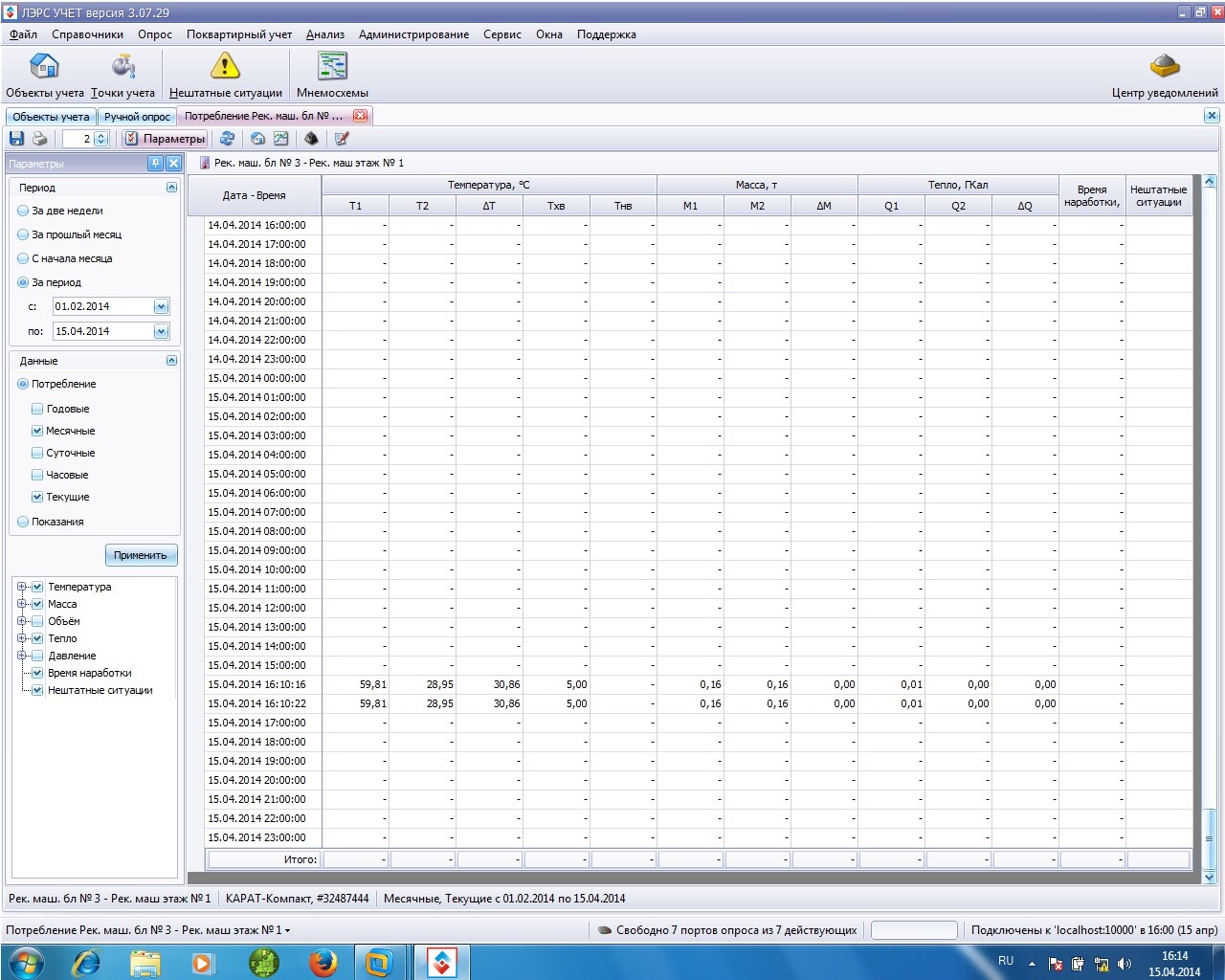The image size is (1225, 980).
Task: Open the Файл menu
Action: (x=23, y=34)
